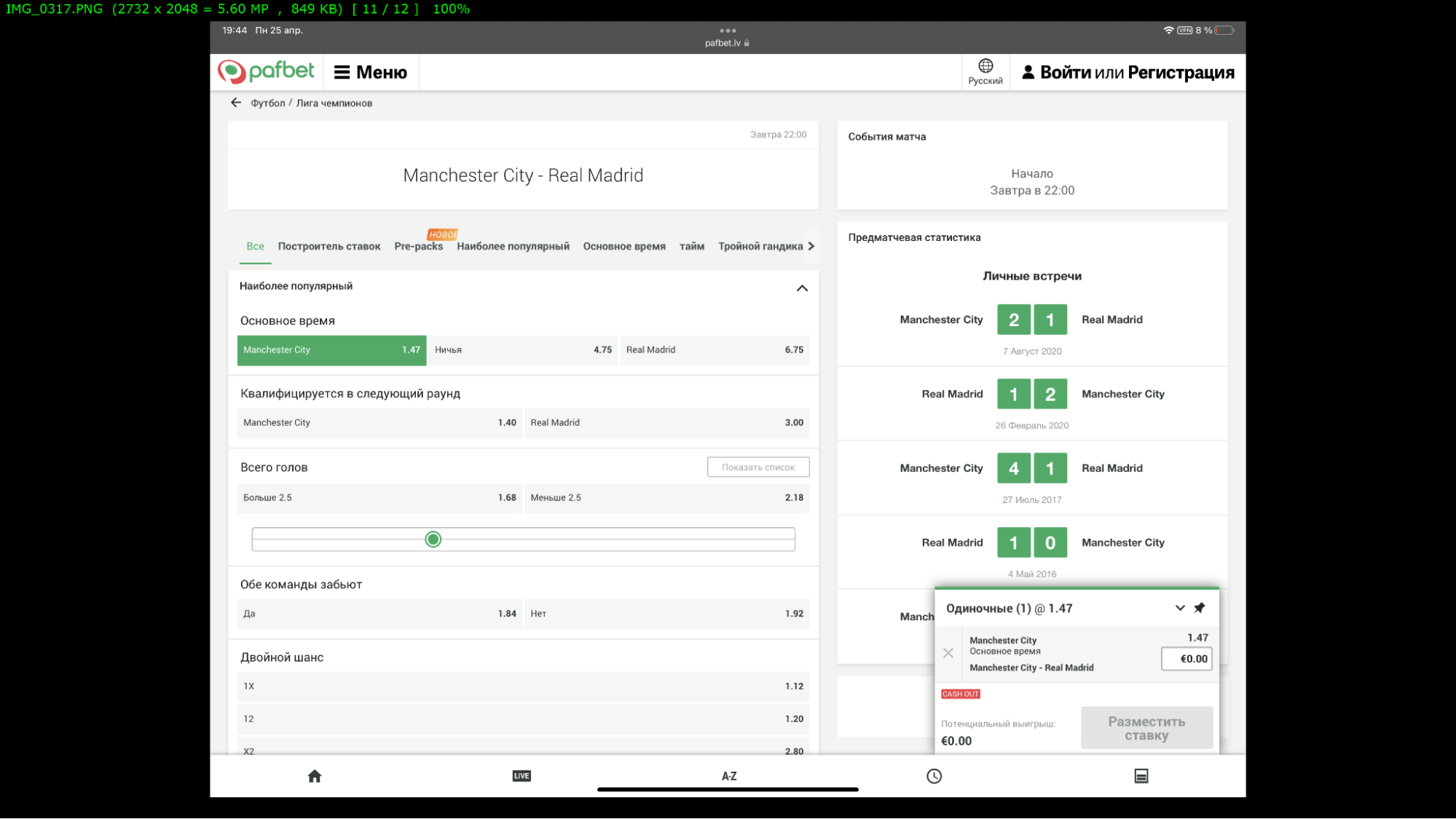Image resolution: width=1456 pixels, height=819 pixels.
Task: Select Ничья at 4.75 odds
Action: point(524,350)
